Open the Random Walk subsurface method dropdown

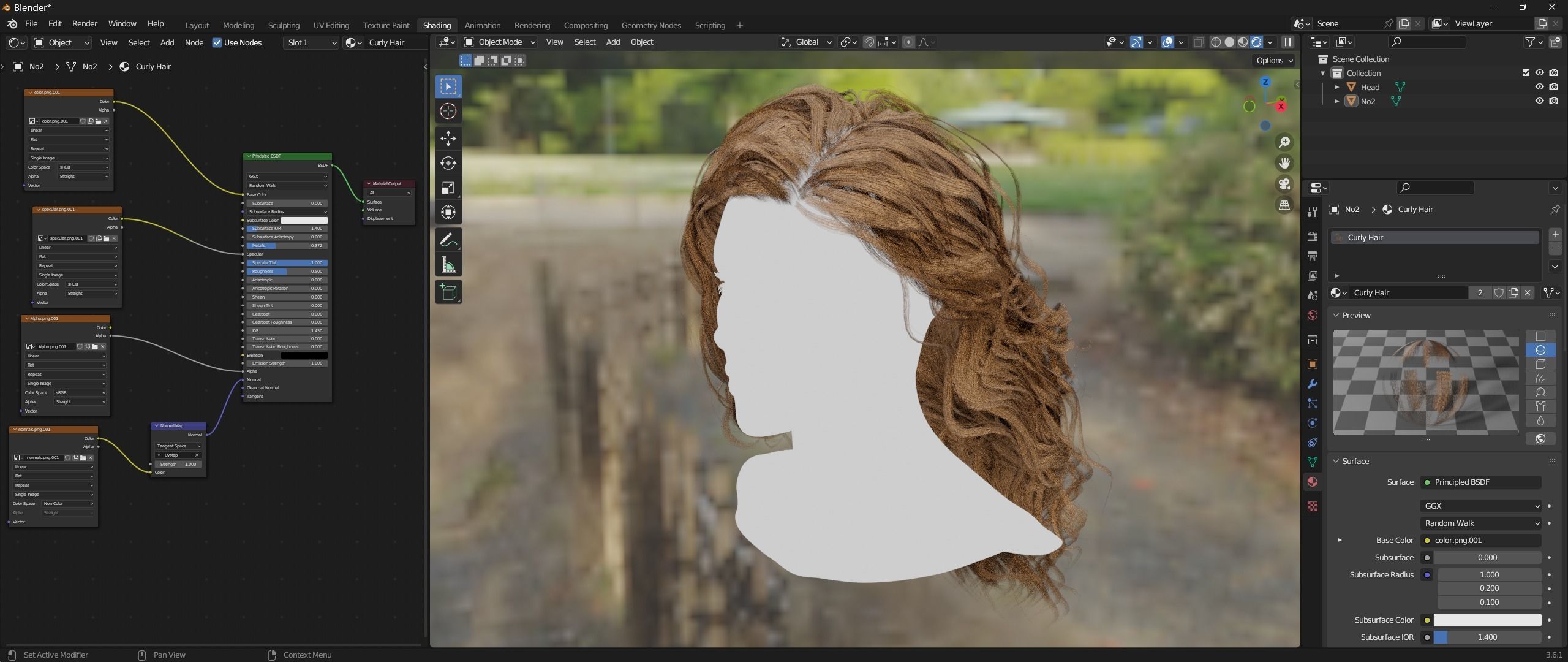[1480, 523]
